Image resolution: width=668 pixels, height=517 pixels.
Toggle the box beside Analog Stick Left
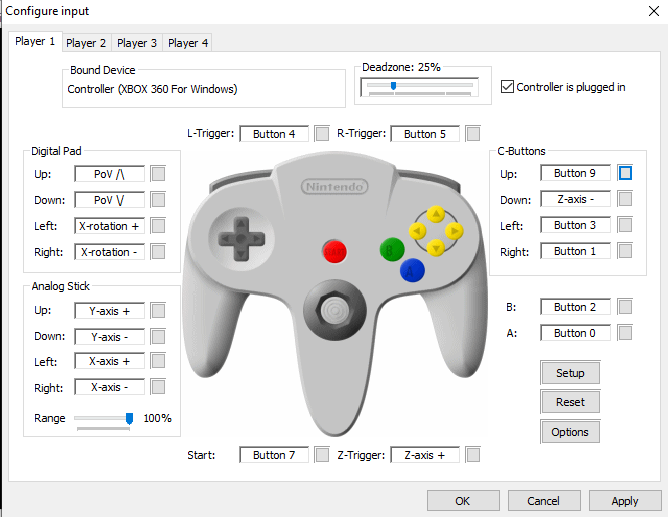pyautogui.click(x=158, y=361)
